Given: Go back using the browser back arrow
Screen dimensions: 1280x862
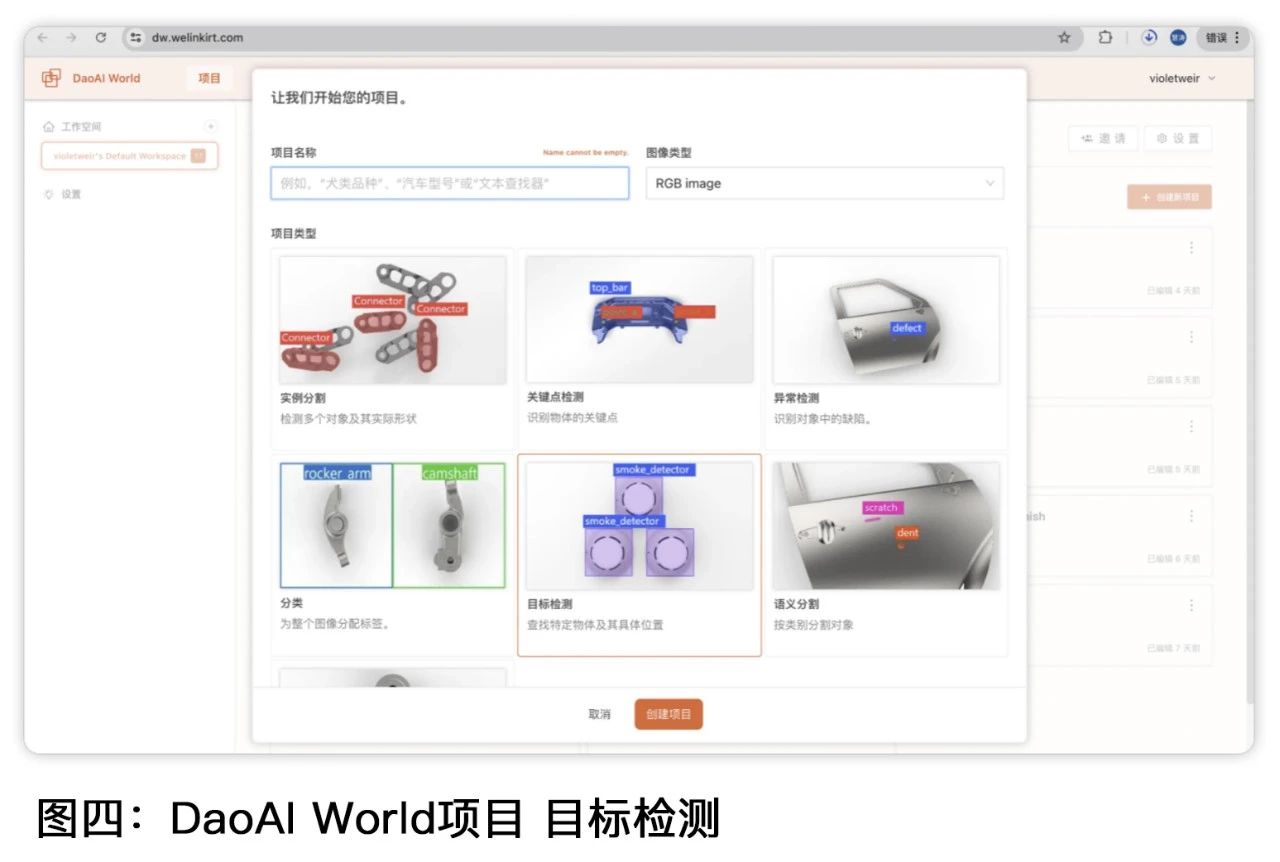Looking at the screenshot, I should [42, 38].
